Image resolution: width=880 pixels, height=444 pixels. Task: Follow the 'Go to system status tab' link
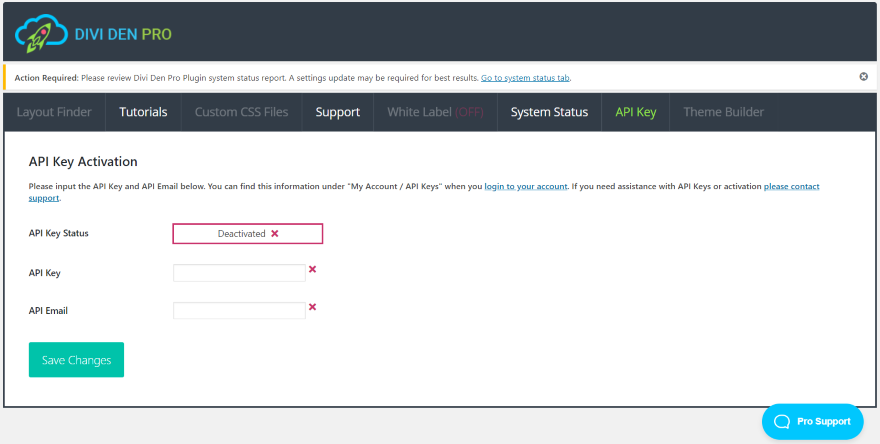pos(525,78)
